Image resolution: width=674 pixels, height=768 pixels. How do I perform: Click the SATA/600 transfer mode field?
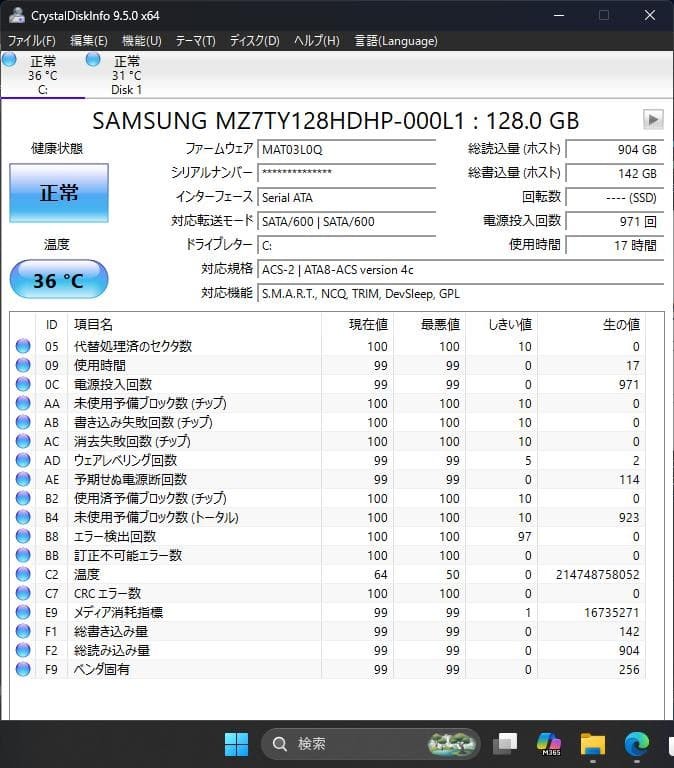pyautogui.click(x=346, y=221)
